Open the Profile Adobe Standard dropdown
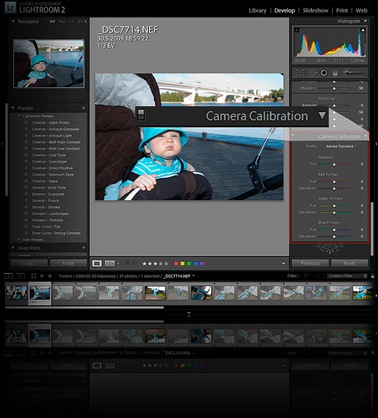 (x=341, y=146)
